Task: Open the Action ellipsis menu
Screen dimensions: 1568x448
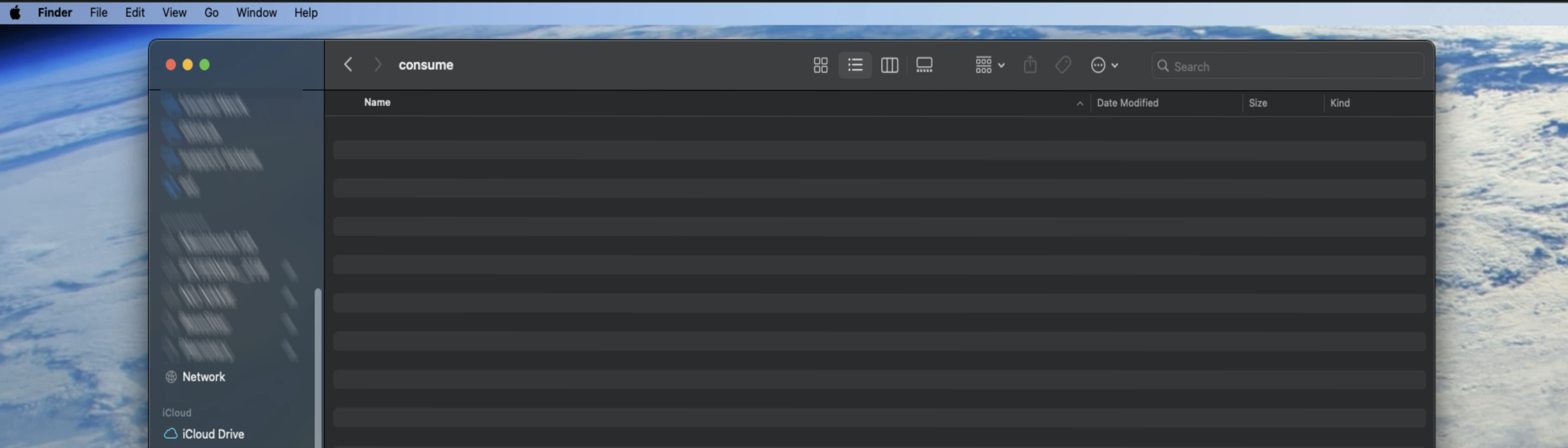Action: click(x=1104, y=65)
